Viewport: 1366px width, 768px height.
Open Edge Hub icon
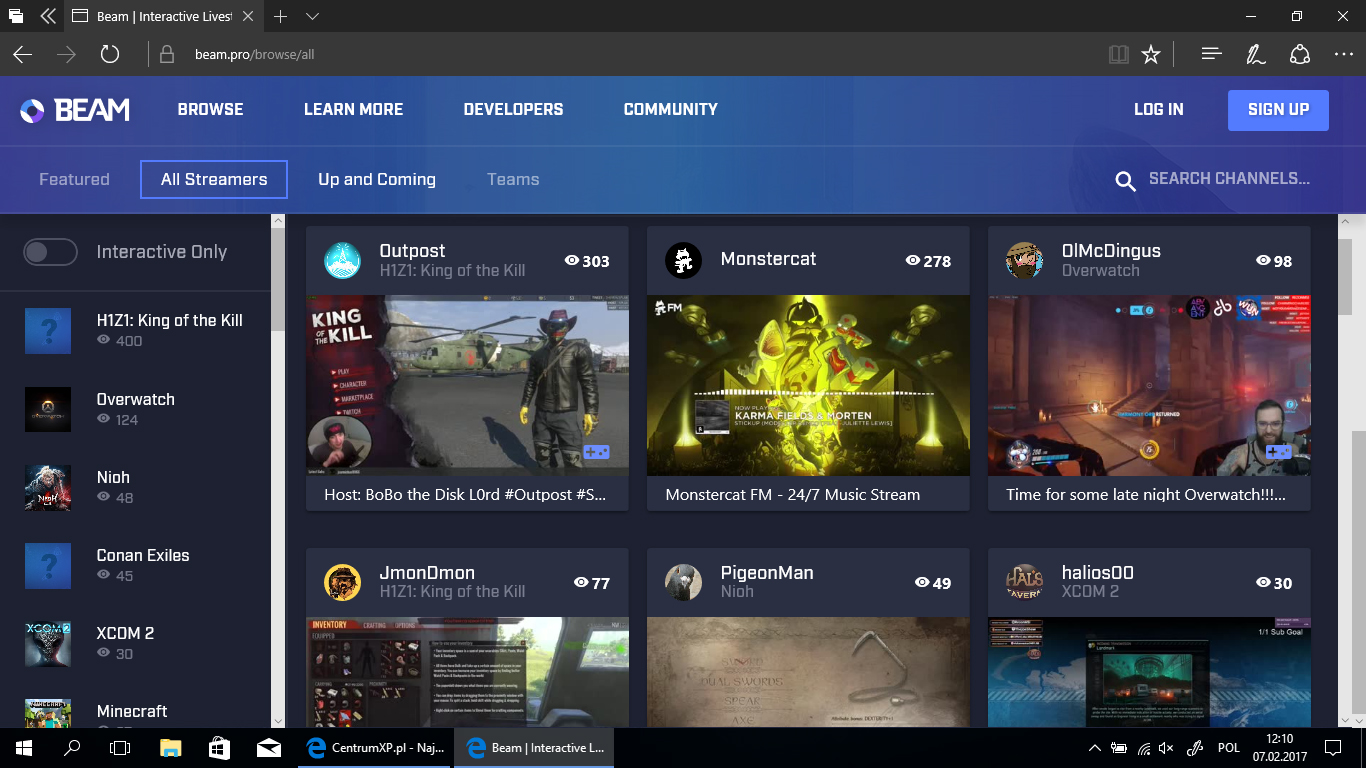[x=1212, y=54]
